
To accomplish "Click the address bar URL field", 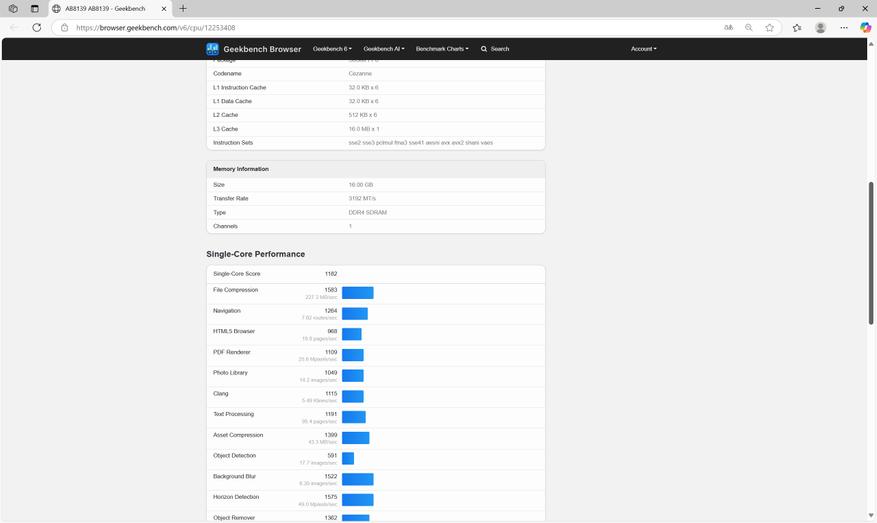I will coord(392,27).
